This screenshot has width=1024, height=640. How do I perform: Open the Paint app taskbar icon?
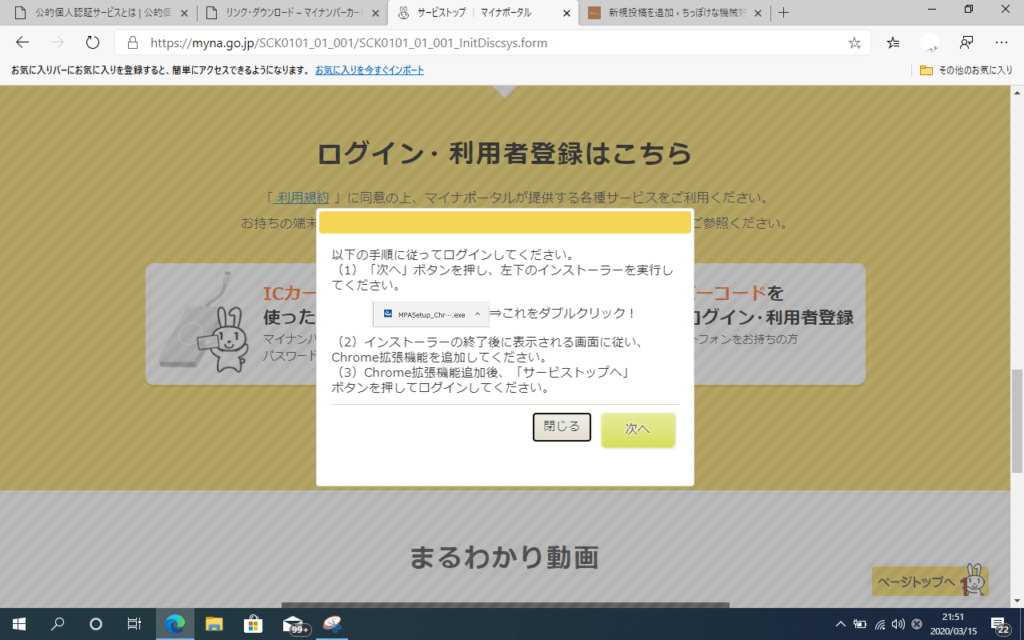coord(332,624)
